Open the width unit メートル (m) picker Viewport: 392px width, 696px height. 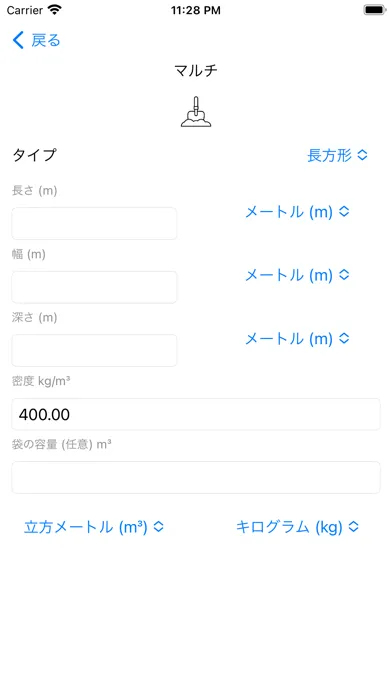[297, 275]
